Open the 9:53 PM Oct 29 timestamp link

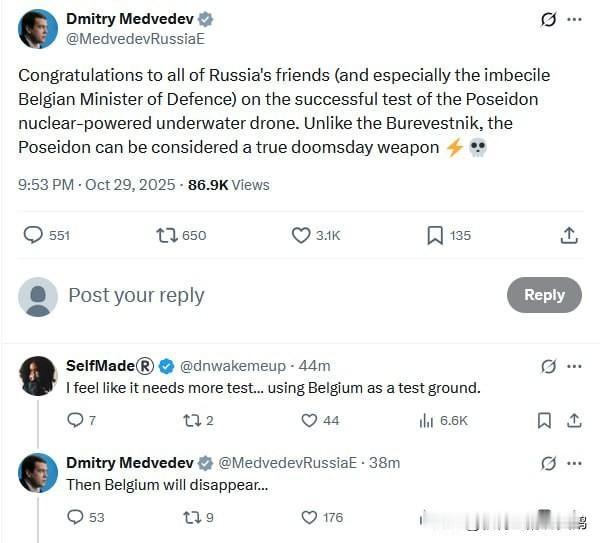pos(97,185)
